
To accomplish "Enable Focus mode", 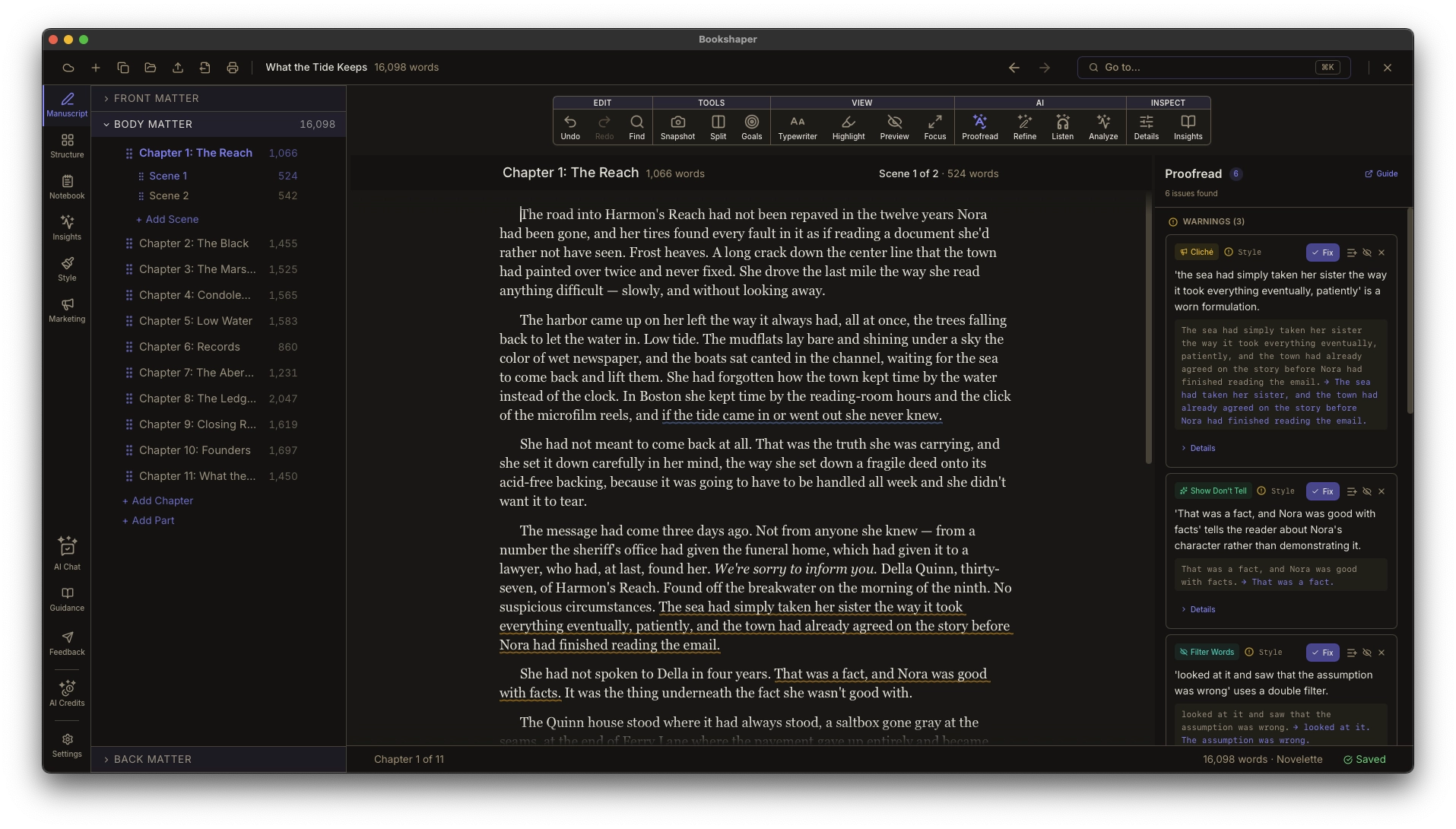I will tap(934, 127).
